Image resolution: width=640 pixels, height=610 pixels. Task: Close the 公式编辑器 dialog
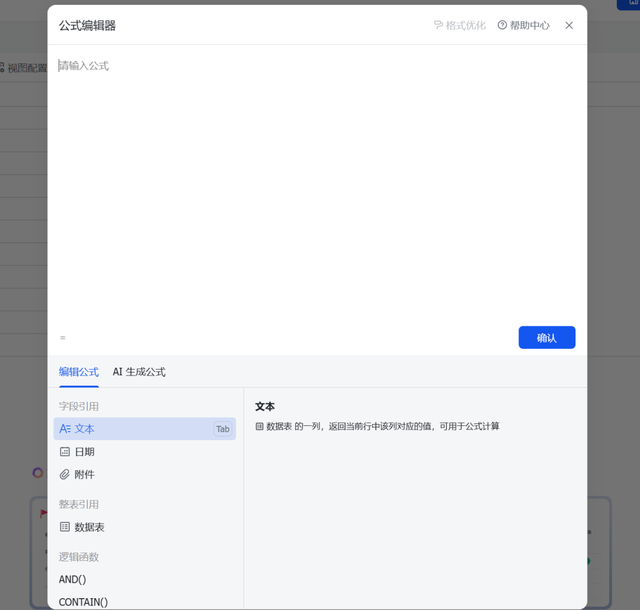pyautogui.click(x=569, y=25)
